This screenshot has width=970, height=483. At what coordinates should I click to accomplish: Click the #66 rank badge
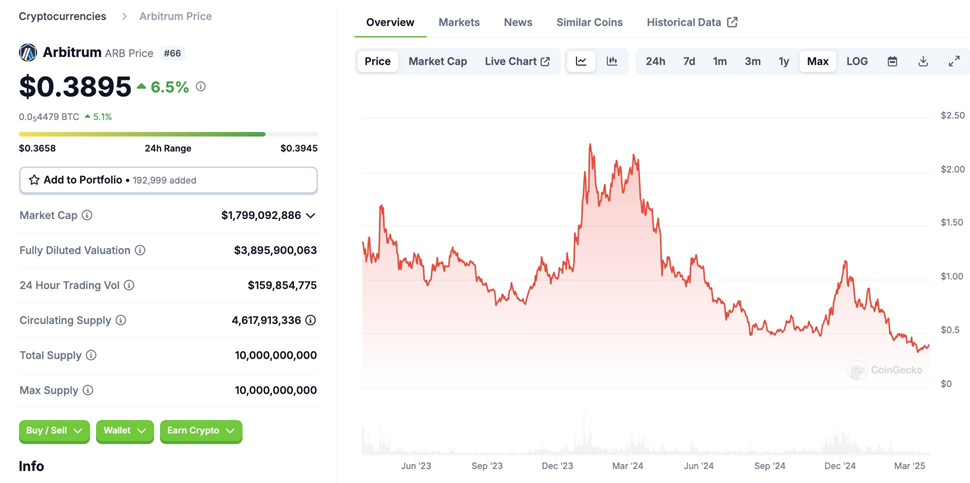coord(173,53)
